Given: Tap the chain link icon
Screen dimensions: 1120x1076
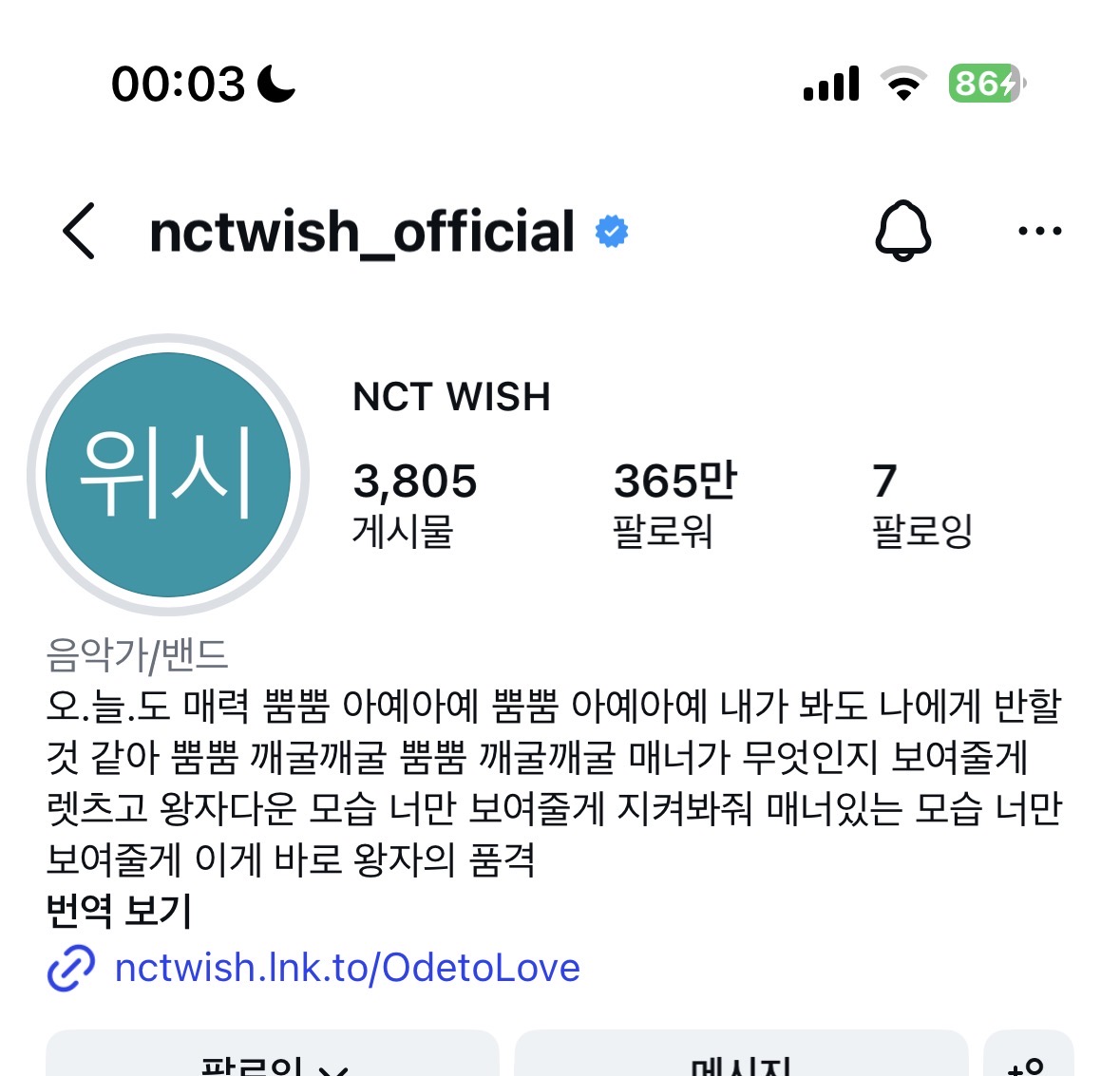Looking at the screenshot, I should tap(70, 968).
